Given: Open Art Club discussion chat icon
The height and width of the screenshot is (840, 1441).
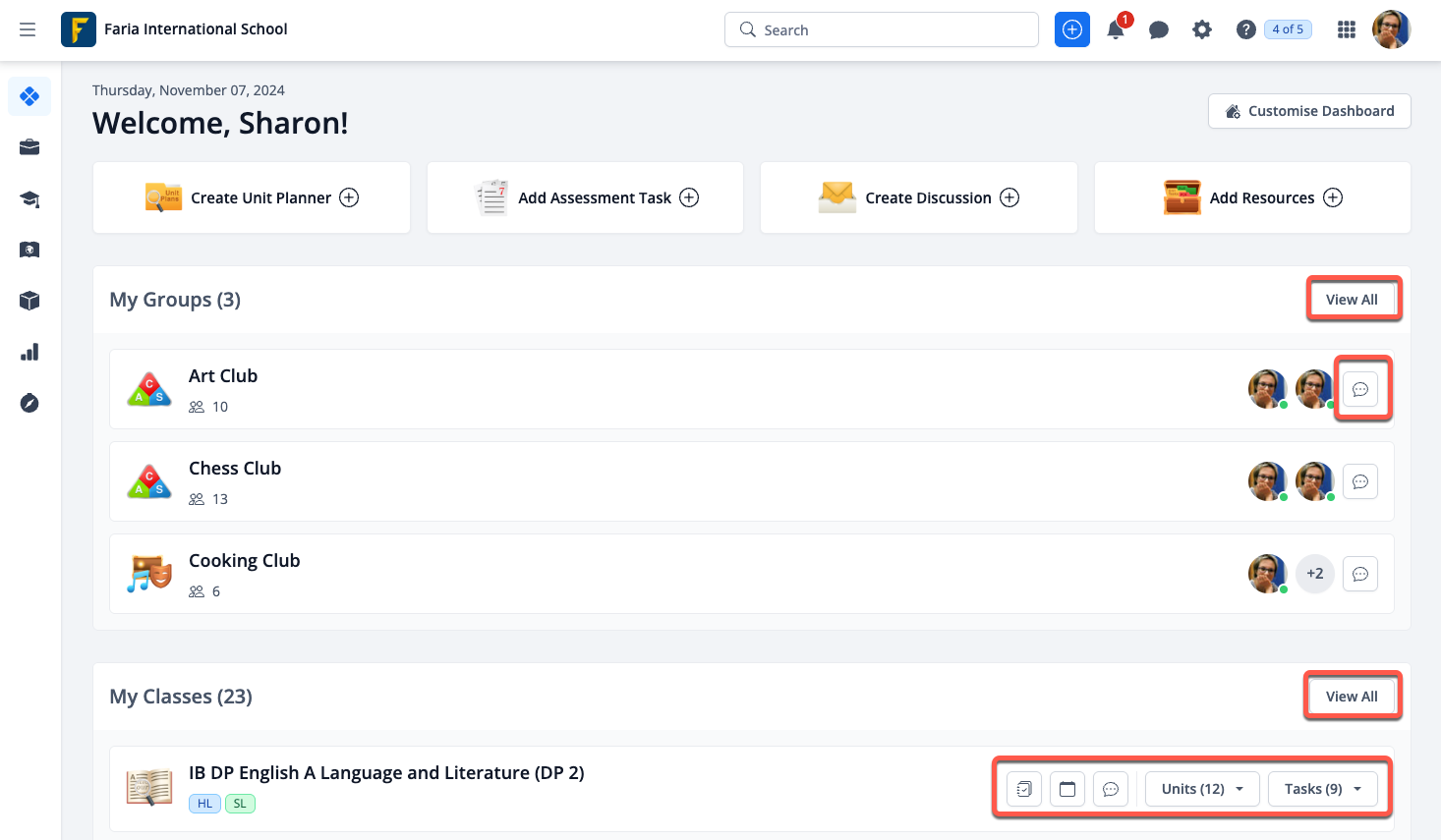Looking at the screenshot, I should 1360,389.
